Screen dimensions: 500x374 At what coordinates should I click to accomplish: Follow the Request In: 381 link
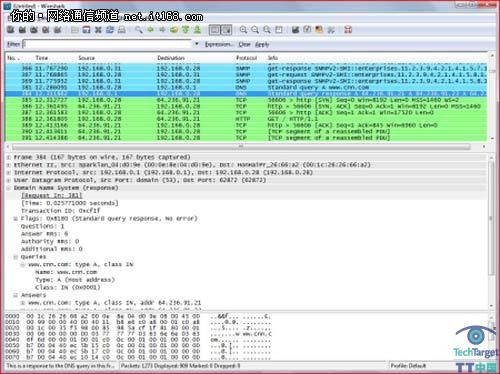click(x=52, y=196)
